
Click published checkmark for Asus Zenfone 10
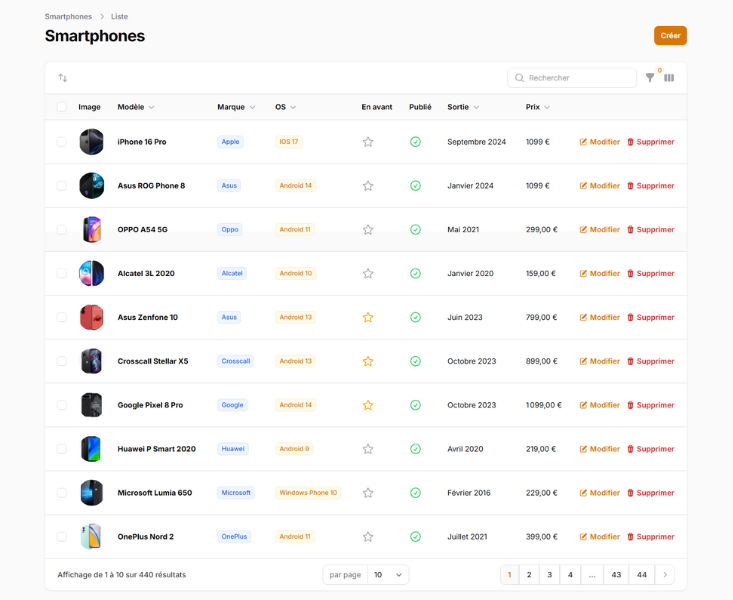coord(415,317)
